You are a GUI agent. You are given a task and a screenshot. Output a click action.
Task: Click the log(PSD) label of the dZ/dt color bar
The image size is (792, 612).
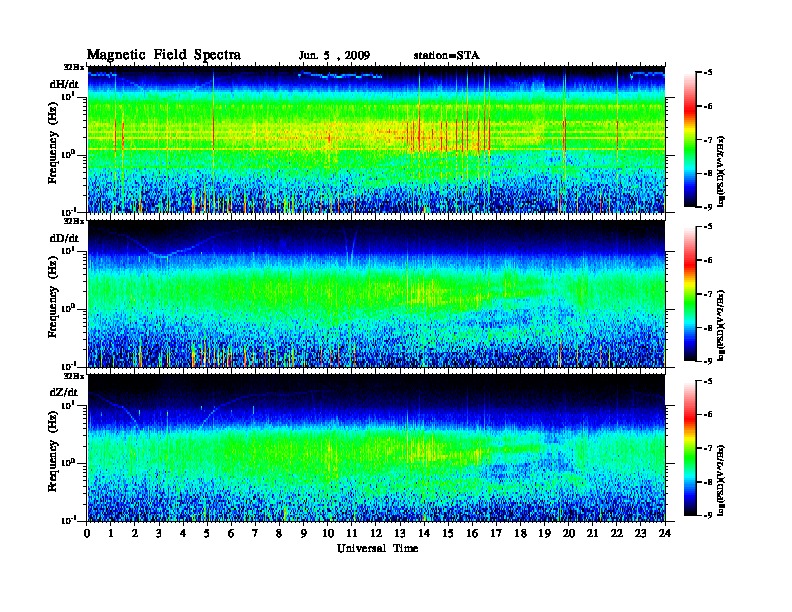click(x=721, y=480)
